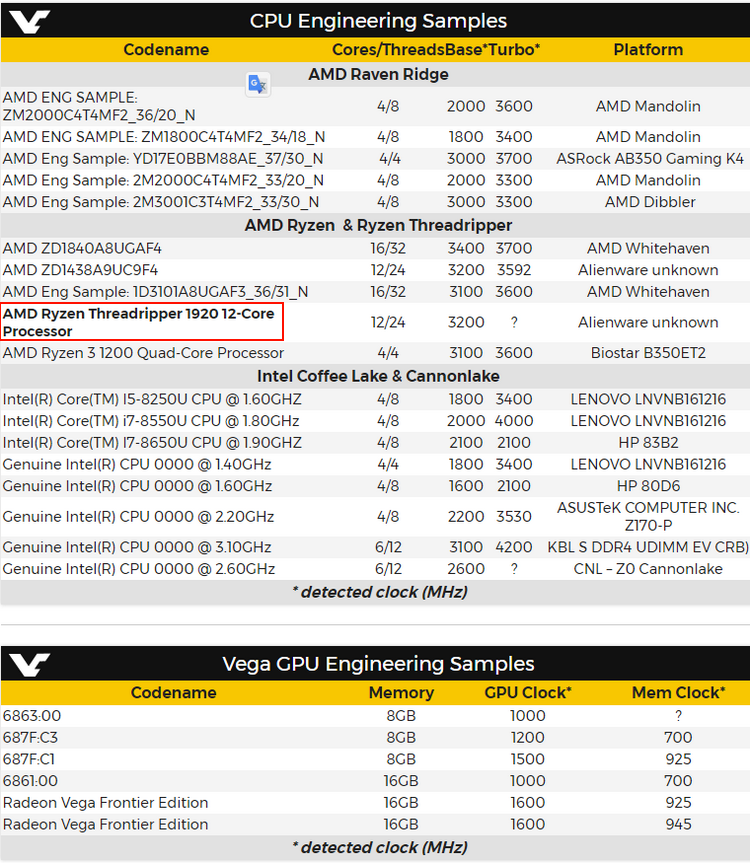The width and height of the screenshot is (750, 863).
Task: Click the HP 80D6 platform cell
Action: coord(648,486)
